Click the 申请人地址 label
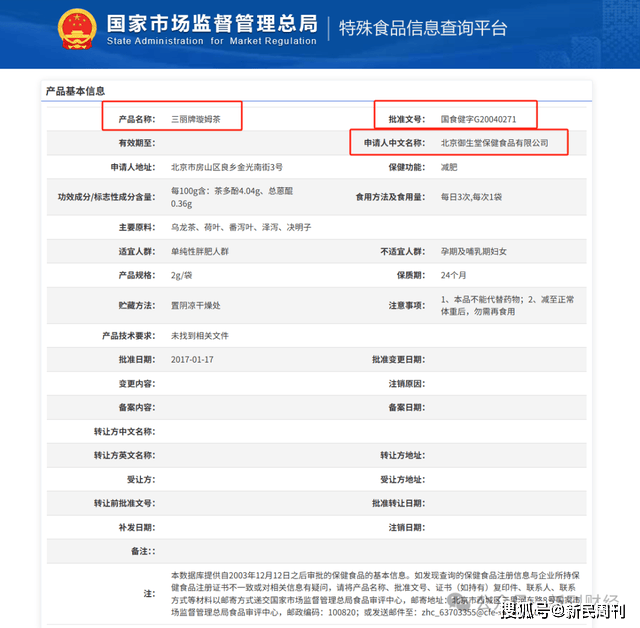This screenshot has height=628, width=640. [x=133, y=167]
